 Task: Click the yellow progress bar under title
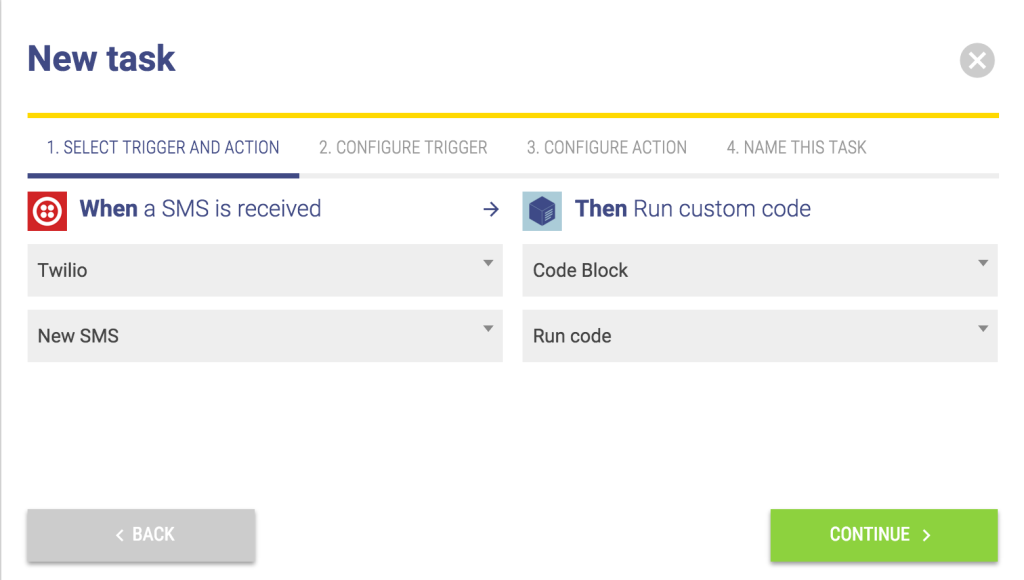tap(513, 116)
